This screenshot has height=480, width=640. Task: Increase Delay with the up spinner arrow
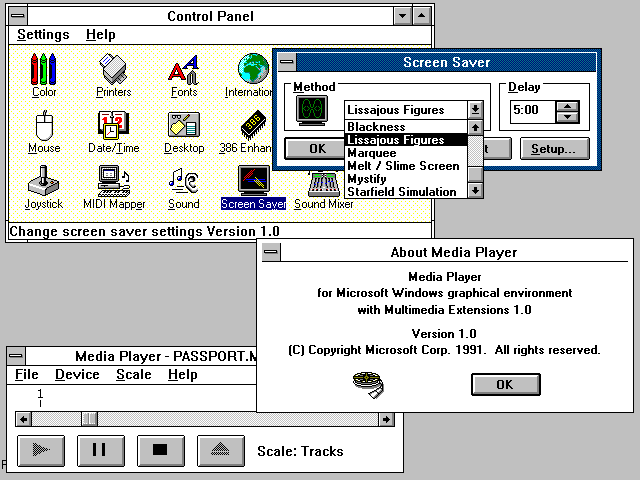click(x=567, y=105)
